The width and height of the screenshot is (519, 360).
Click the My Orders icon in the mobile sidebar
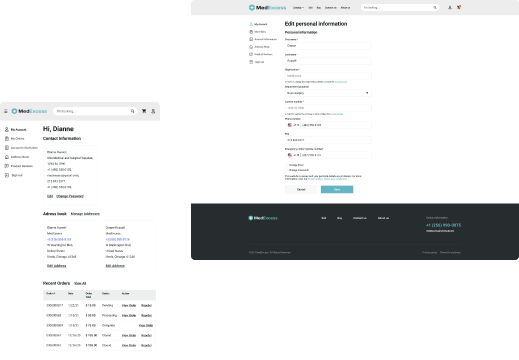coord(6,138)
